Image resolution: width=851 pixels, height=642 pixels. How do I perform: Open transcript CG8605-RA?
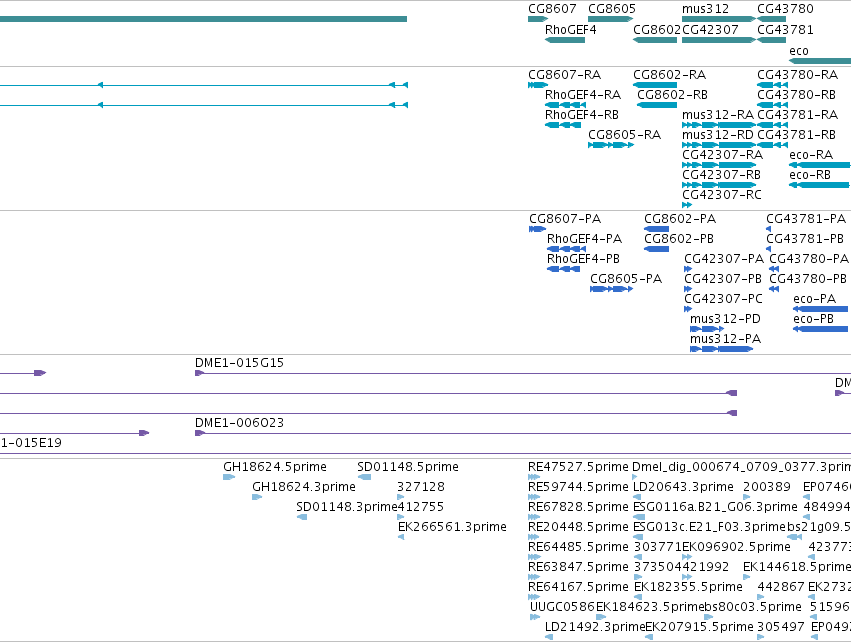coord(625,135)
